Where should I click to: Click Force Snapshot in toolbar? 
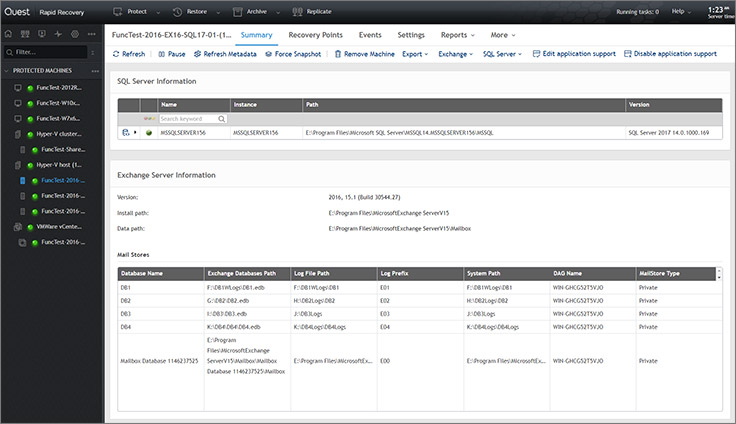tap(293, 54)
